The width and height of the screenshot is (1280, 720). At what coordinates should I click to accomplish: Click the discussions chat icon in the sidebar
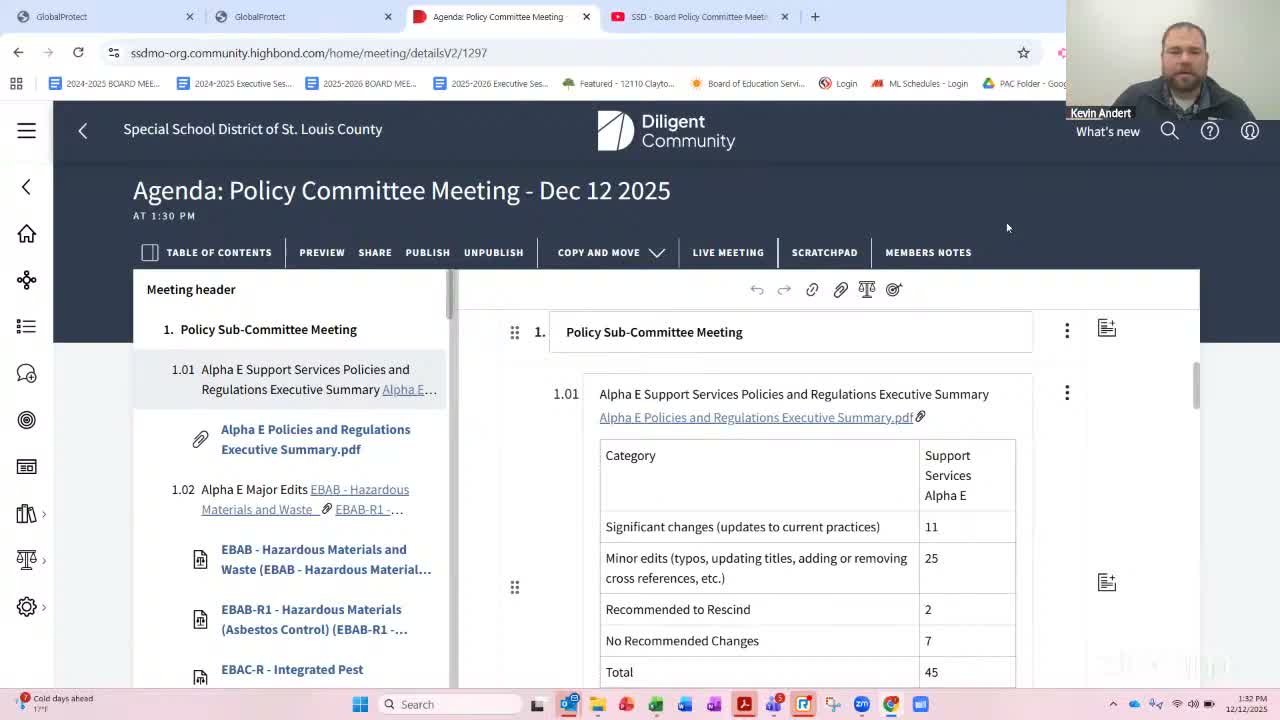[x=26, y=372]
